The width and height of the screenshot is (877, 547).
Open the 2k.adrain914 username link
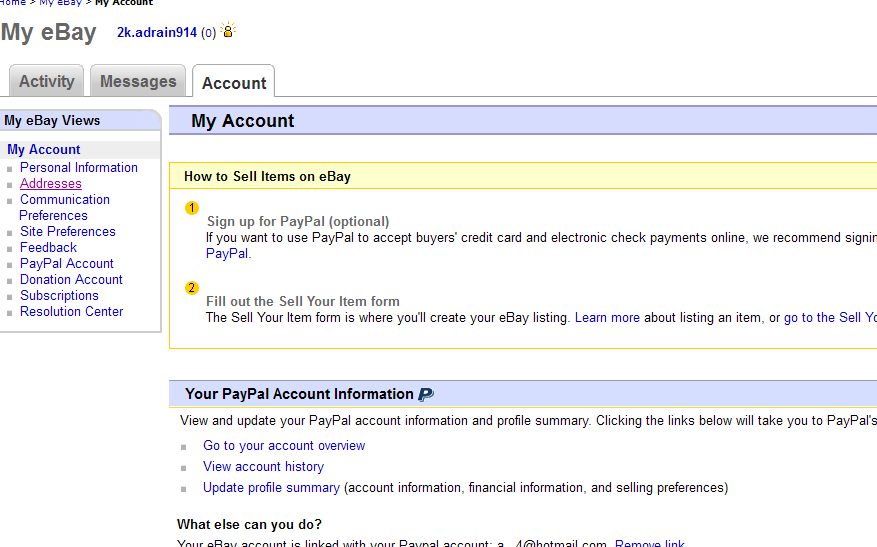157,32
